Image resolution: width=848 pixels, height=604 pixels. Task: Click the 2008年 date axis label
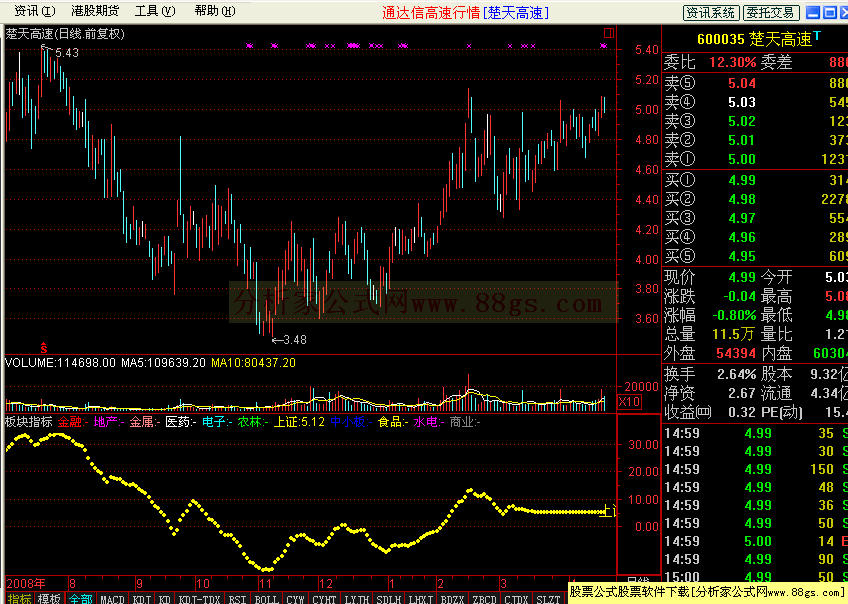coord(26,583)
